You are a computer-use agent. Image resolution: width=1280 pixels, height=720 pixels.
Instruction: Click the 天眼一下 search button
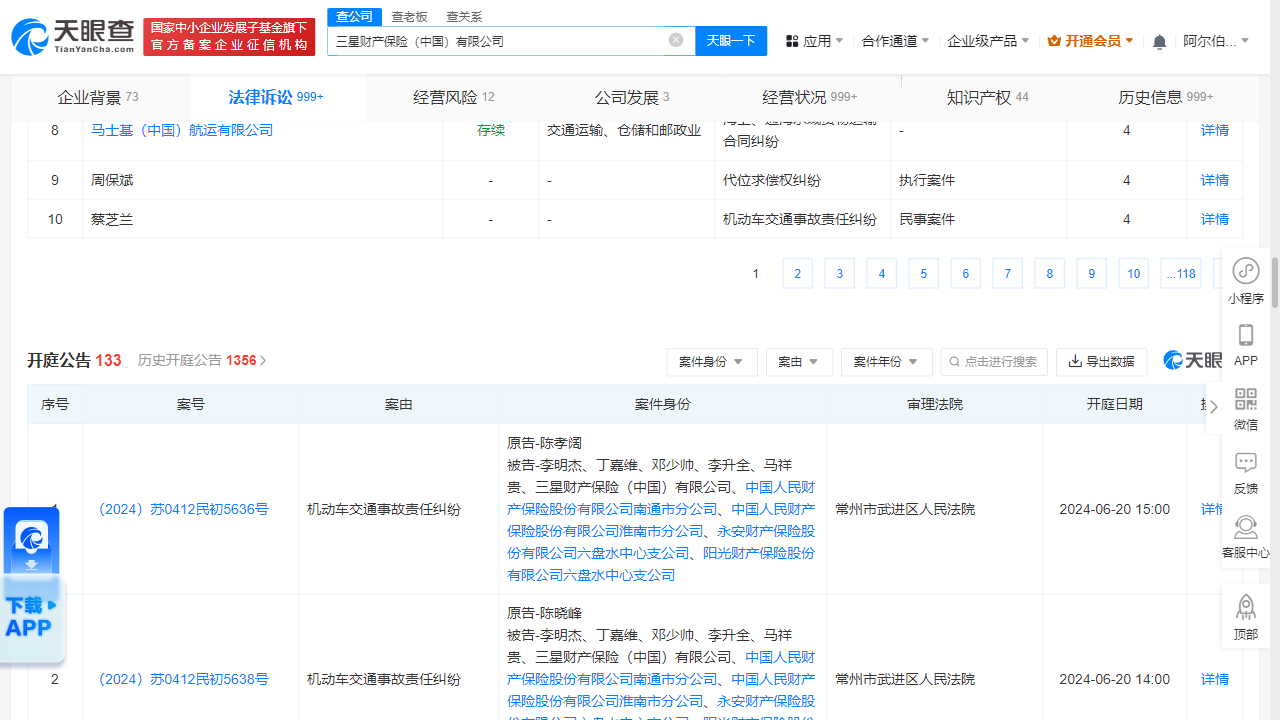click(731, 41)
